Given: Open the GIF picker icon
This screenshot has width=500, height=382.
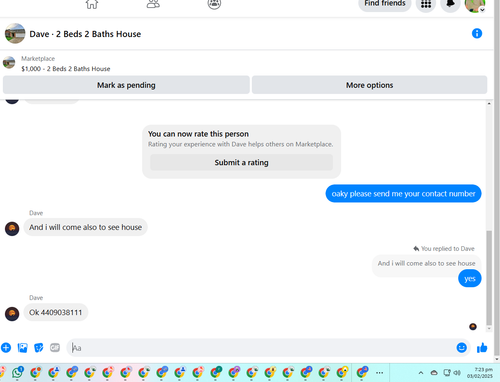Looking at the screenshot, I should [55, 348].
